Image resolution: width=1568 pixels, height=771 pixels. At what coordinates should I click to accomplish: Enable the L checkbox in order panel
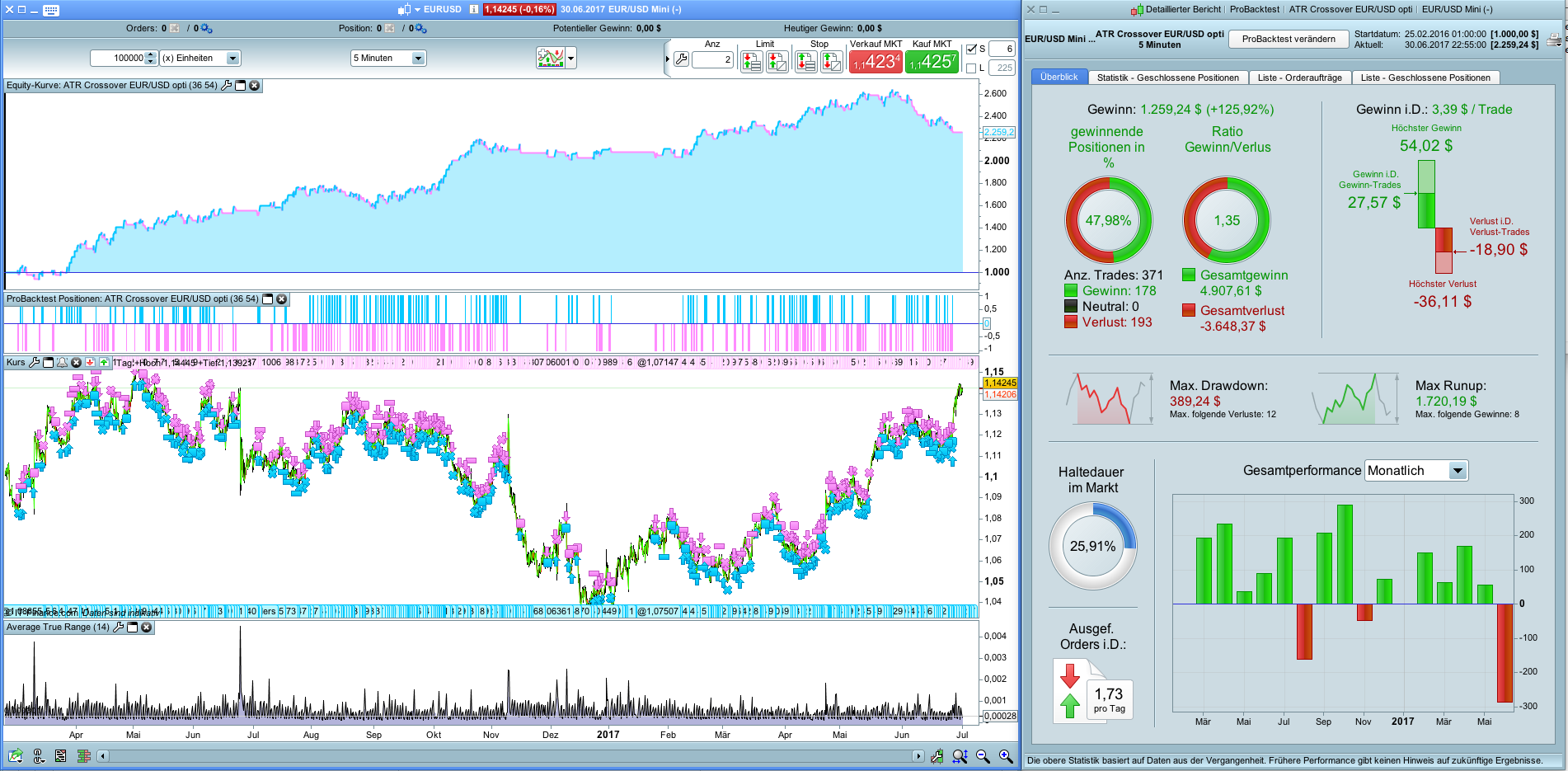coord(971,68)
